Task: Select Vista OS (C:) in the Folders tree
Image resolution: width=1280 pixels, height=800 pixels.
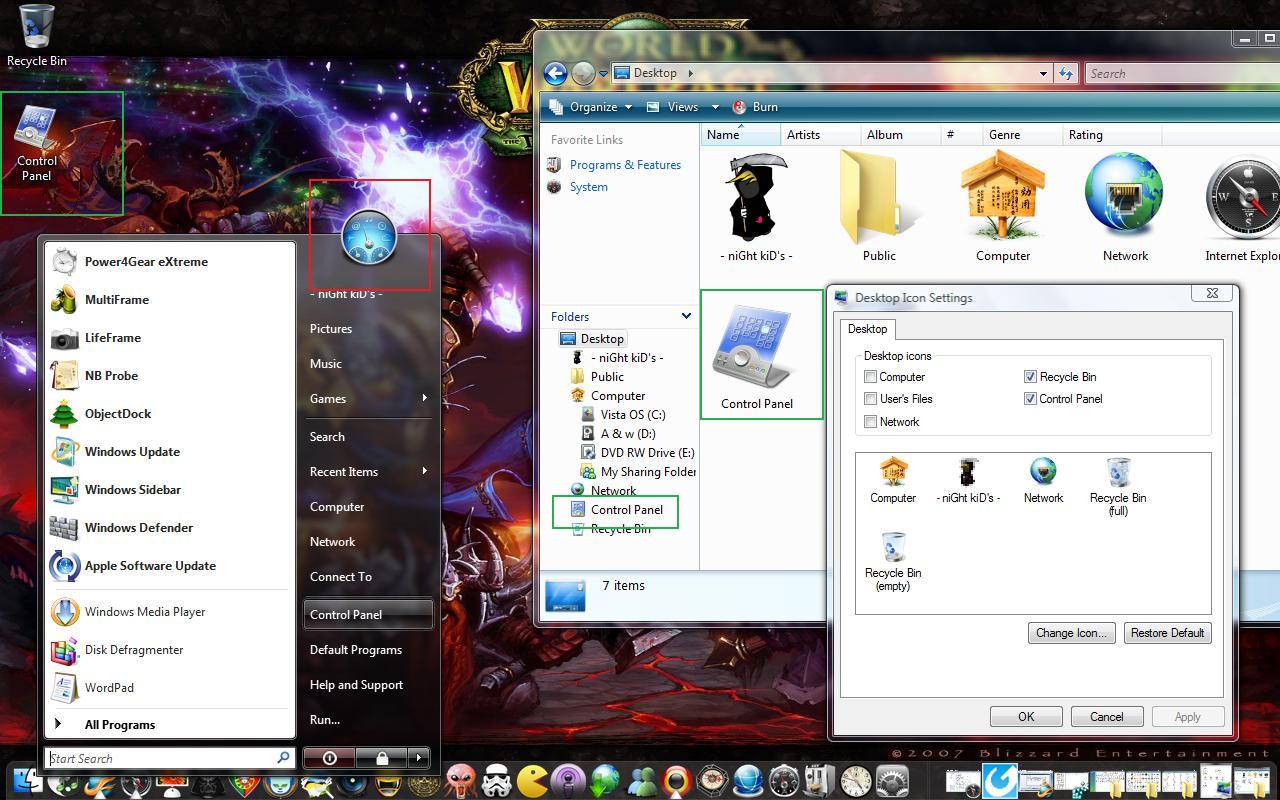Action: pyautogui.click(x=633, y=415)
